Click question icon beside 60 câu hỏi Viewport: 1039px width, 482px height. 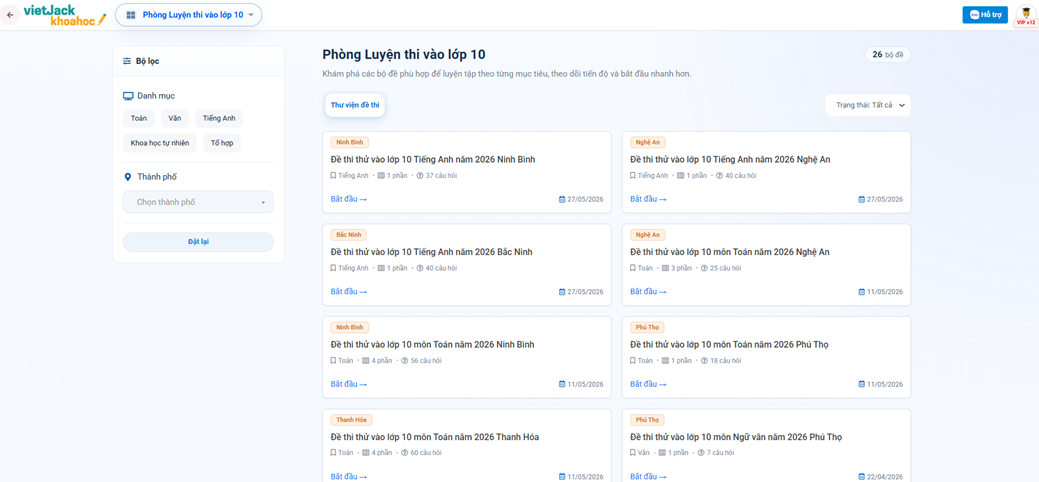click(x=406, y=453)
